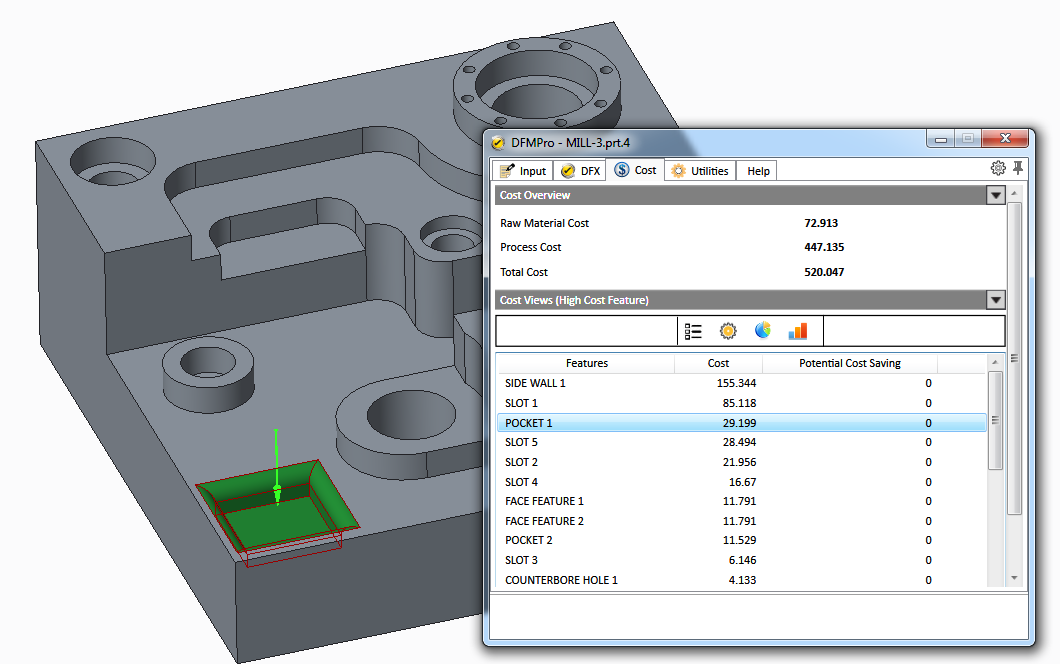Sort by the Features column header
1060x664 pixels.
click(586, 363)
